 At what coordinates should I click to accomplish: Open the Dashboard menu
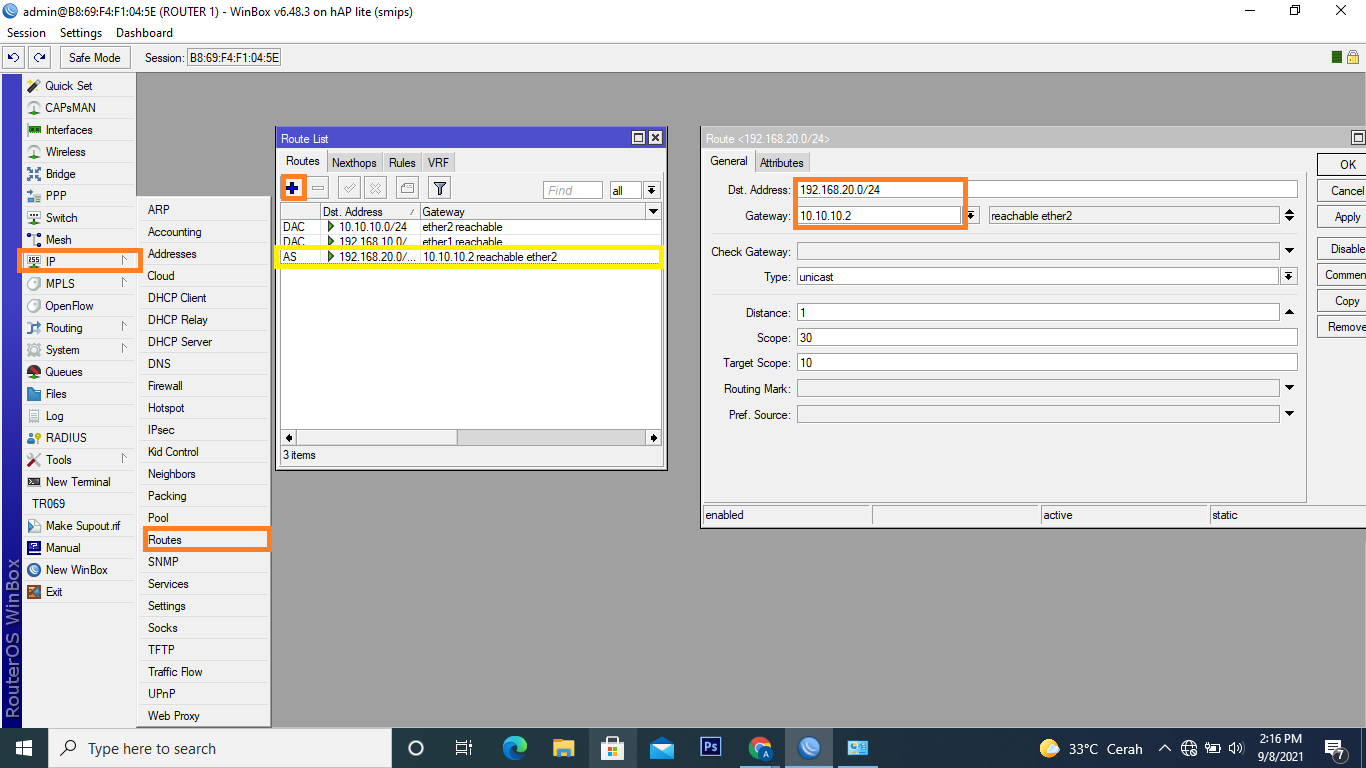point(144,33)
